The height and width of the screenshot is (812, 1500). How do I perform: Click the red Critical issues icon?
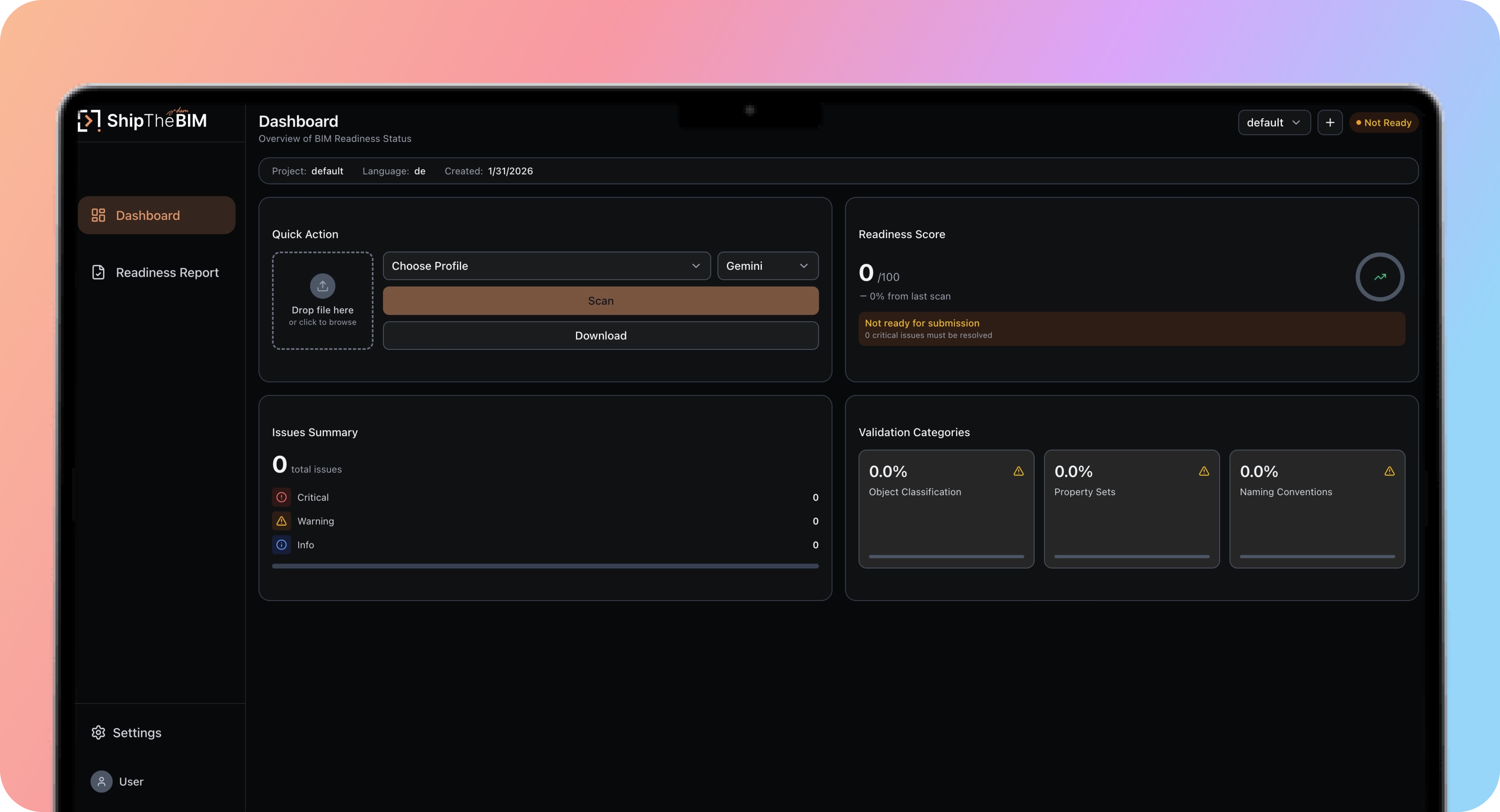[x=281, y=497]
